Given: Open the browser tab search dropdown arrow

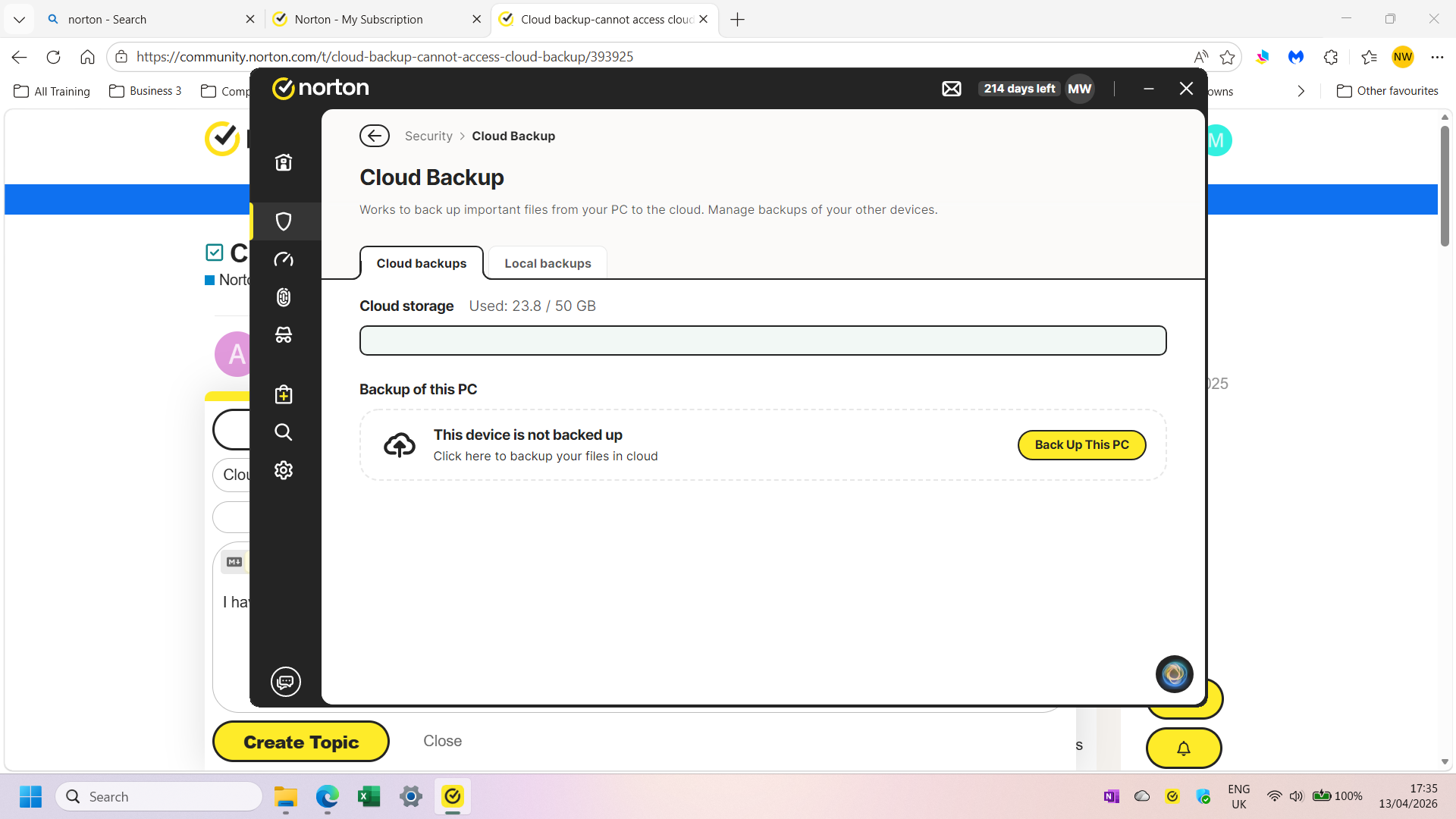Looking at the screenshot, I should [20, 20].
